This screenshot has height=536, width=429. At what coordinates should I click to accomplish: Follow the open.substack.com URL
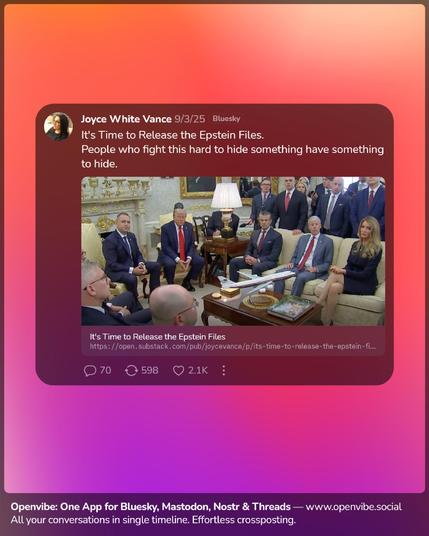[x=232, y=347]
